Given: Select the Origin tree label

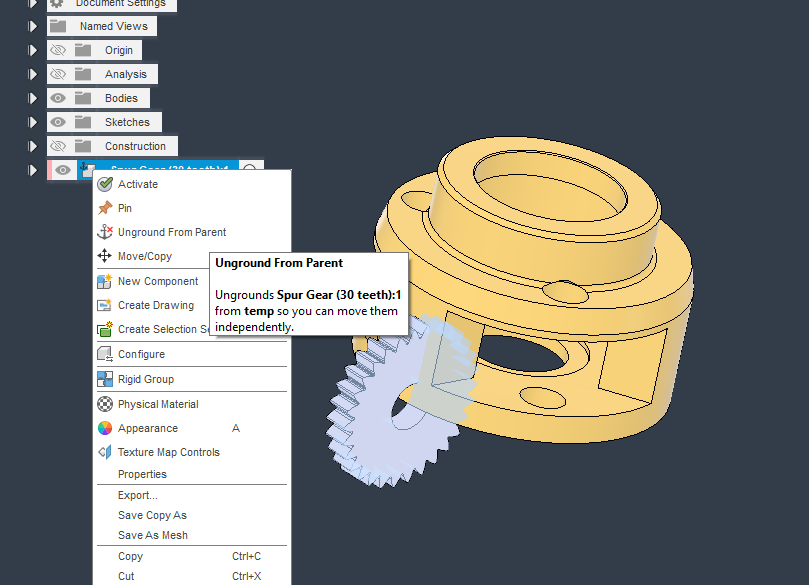Looking at the screenshot, I should (x=119, y=50).
